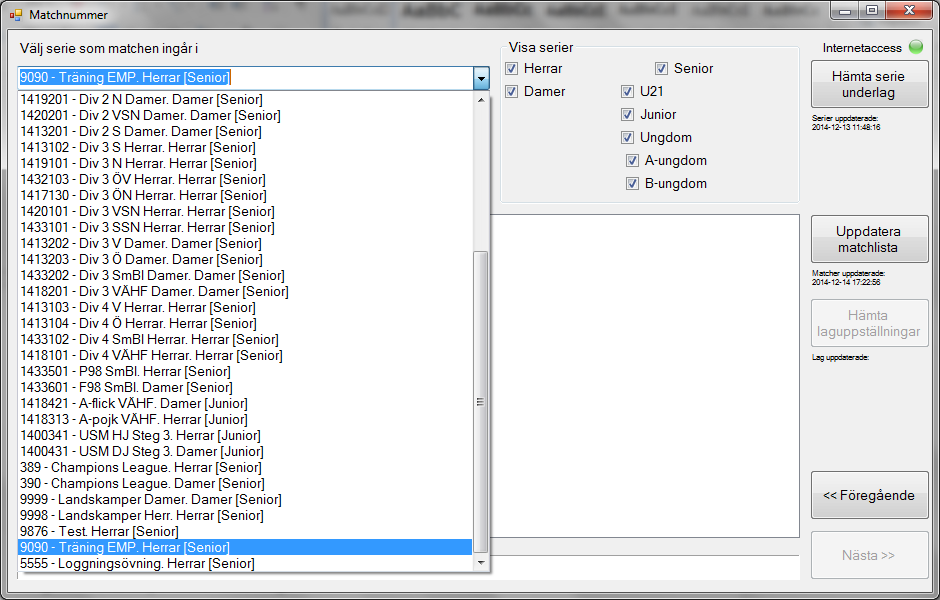Choose 1413102 - Div 3 S Herrar

coord(245,147)
